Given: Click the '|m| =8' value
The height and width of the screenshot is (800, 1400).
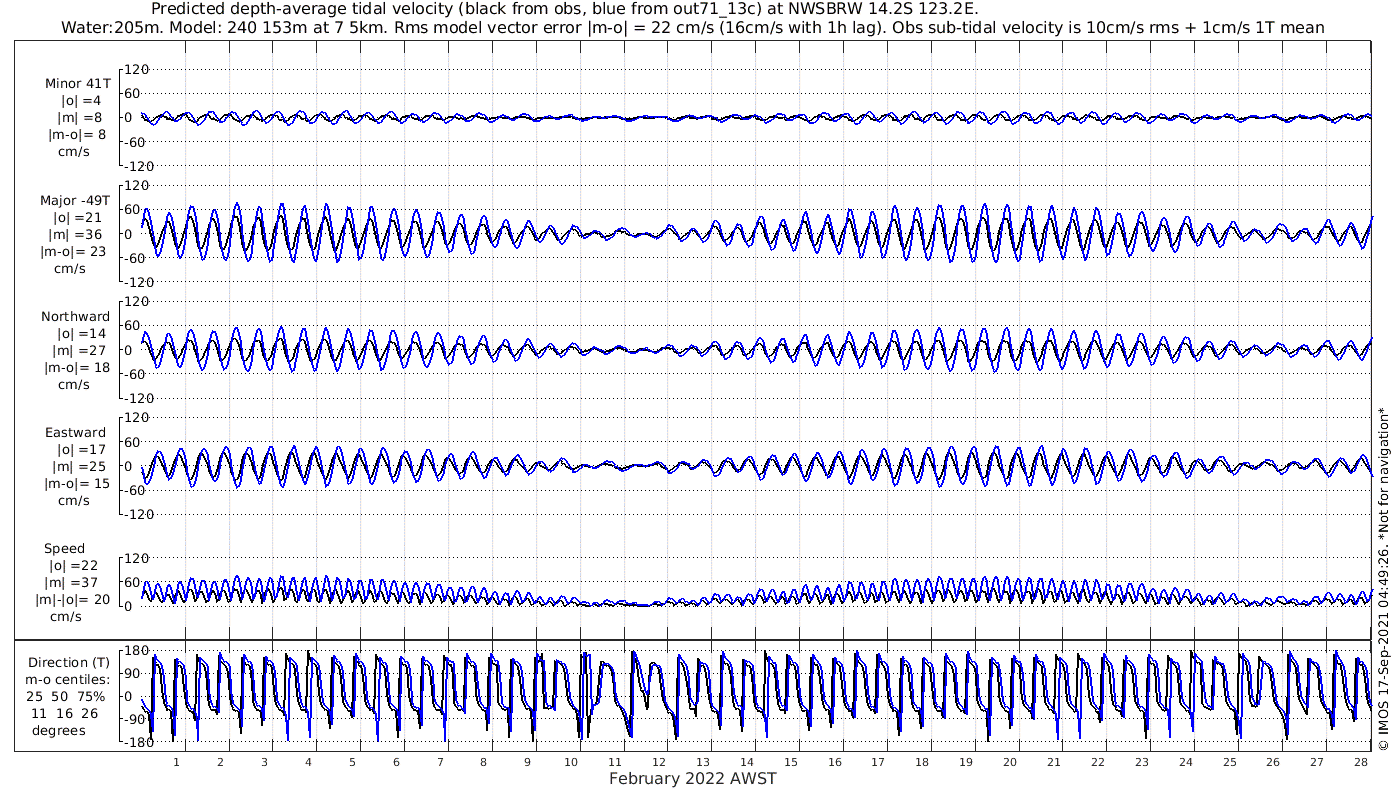Looking at the screenshot, I should (79, 118).
